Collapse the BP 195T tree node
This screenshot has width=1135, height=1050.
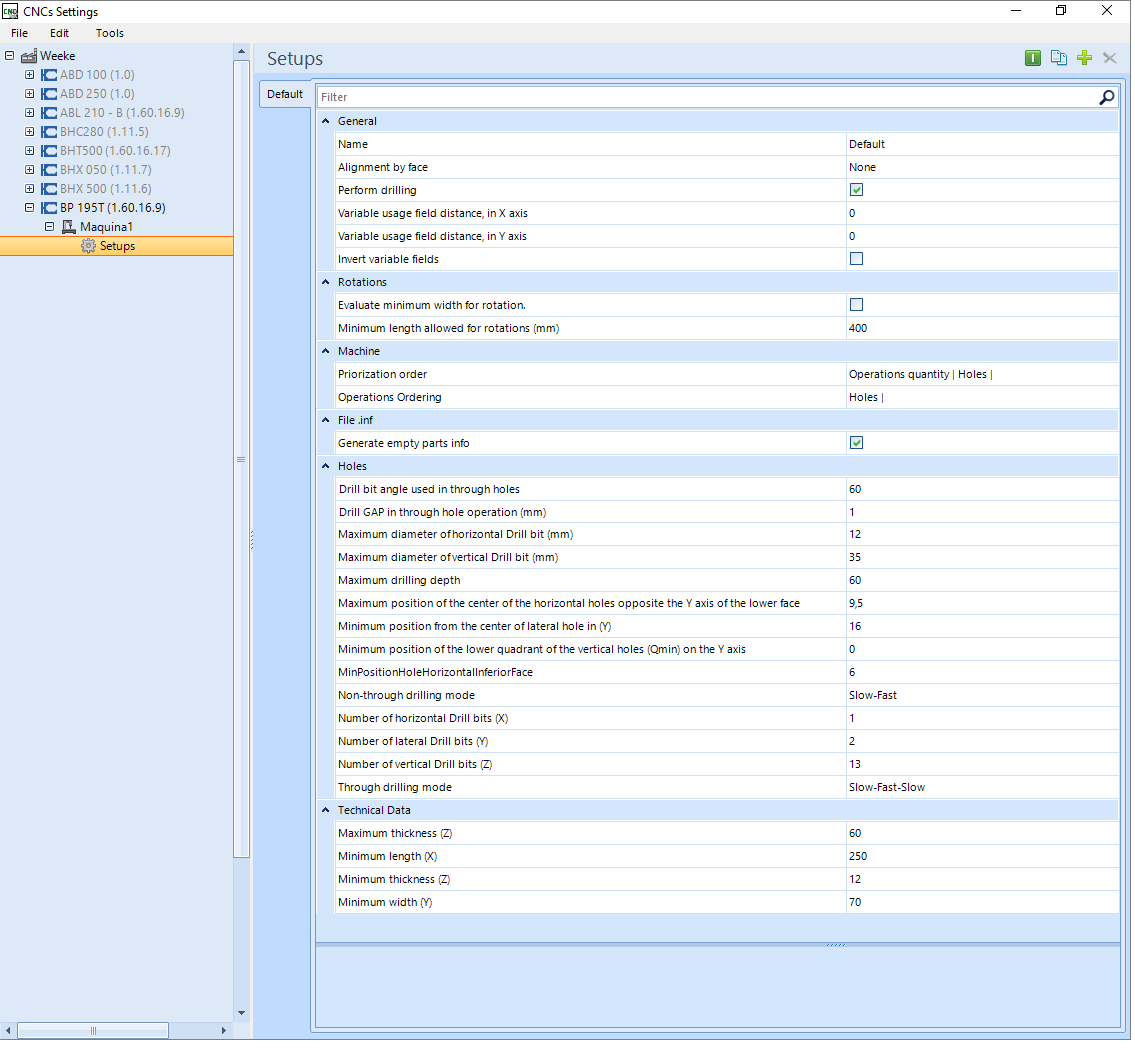click(x=29, y=208)
